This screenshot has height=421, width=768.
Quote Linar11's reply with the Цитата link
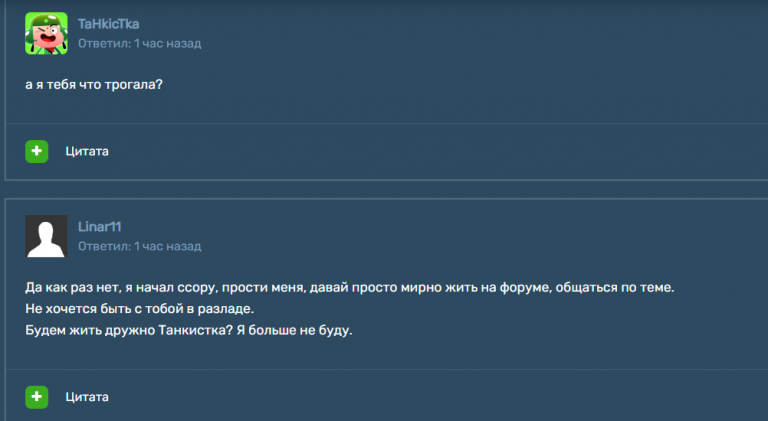coord(87,397)
